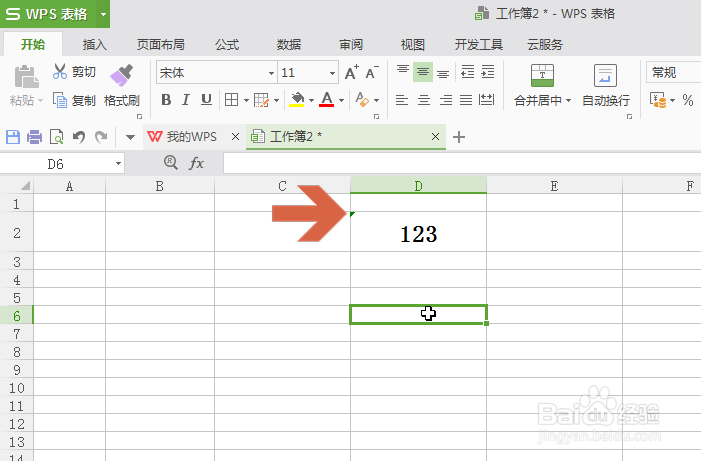
Task: Click the Name Box showing D6
Action: point(62,164)
